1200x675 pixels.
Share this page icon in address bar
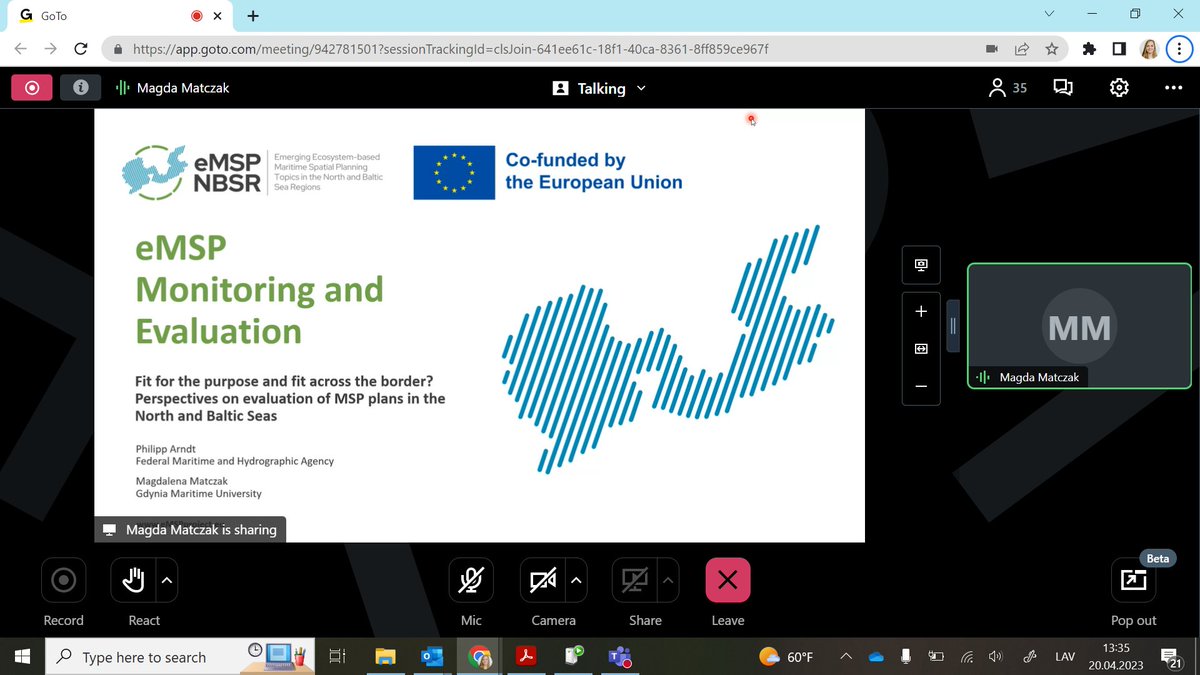(1021, 48)
